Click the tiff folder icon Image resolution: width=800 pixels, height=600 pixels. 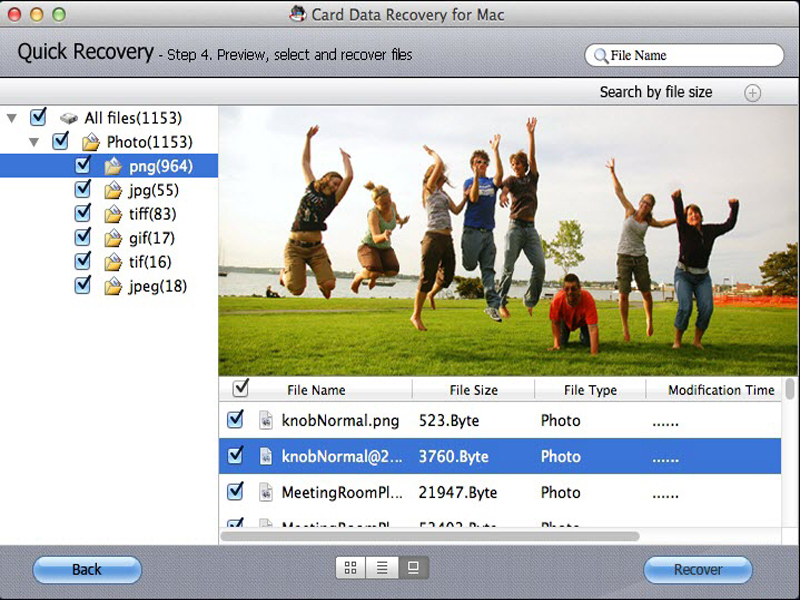click(x=114, y=214)
